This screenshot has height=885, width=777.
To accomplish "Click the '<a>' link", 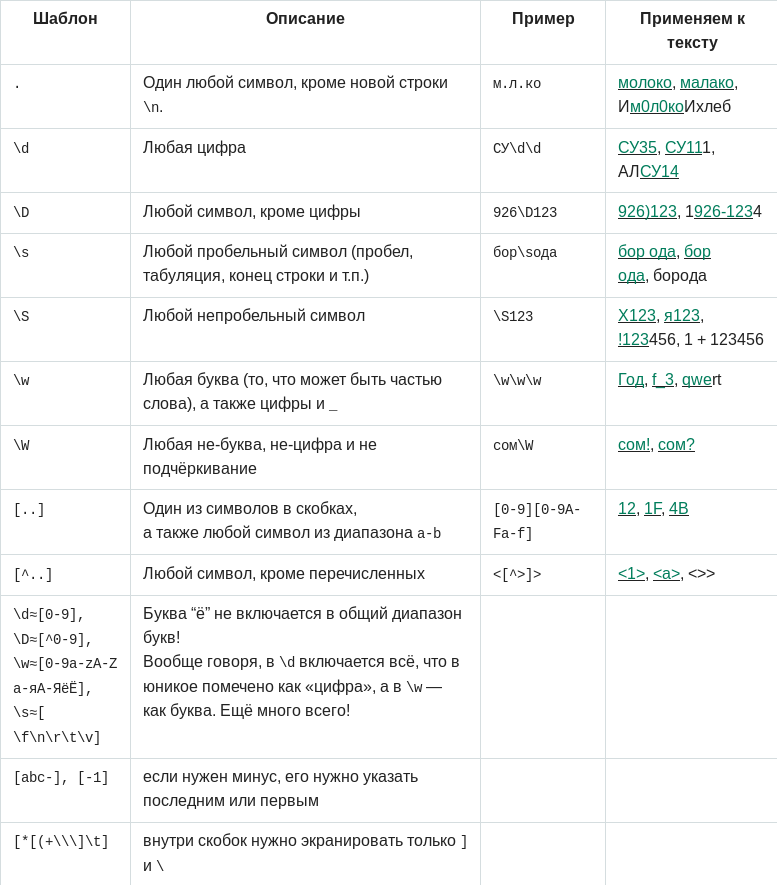I will pos(666,574).
